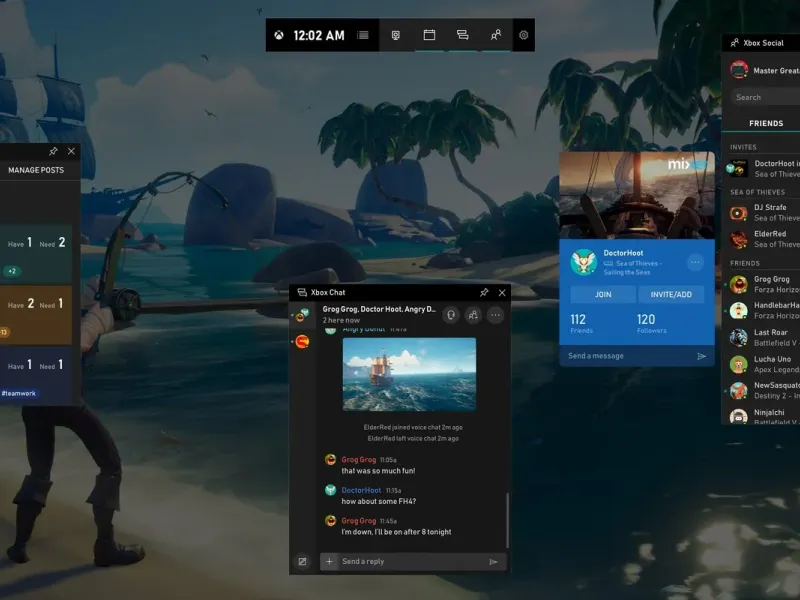Open the ship image in chat

tap(409, 374)
